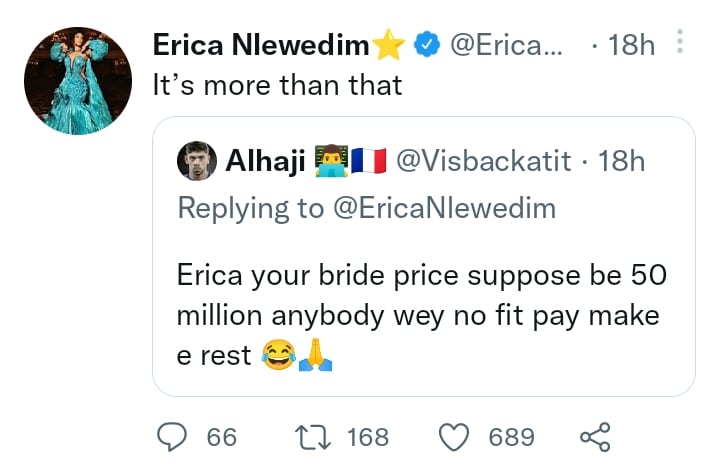The width and height of the screenshot is (720, 475).
Task: Click the 168 retweets count
Action: click(367, 437)
